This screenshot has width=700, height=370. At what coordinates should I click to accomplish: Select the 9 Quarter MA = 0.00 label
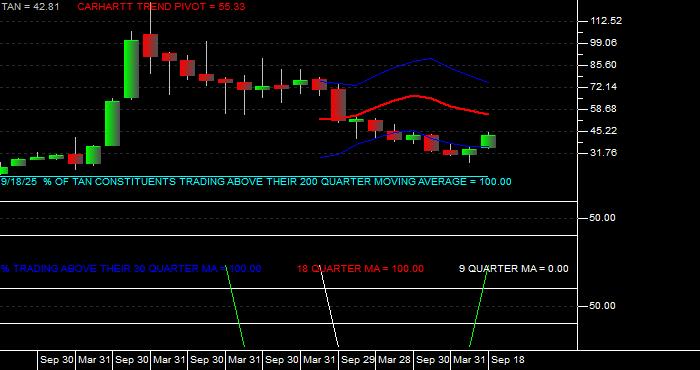click(514, 269)
